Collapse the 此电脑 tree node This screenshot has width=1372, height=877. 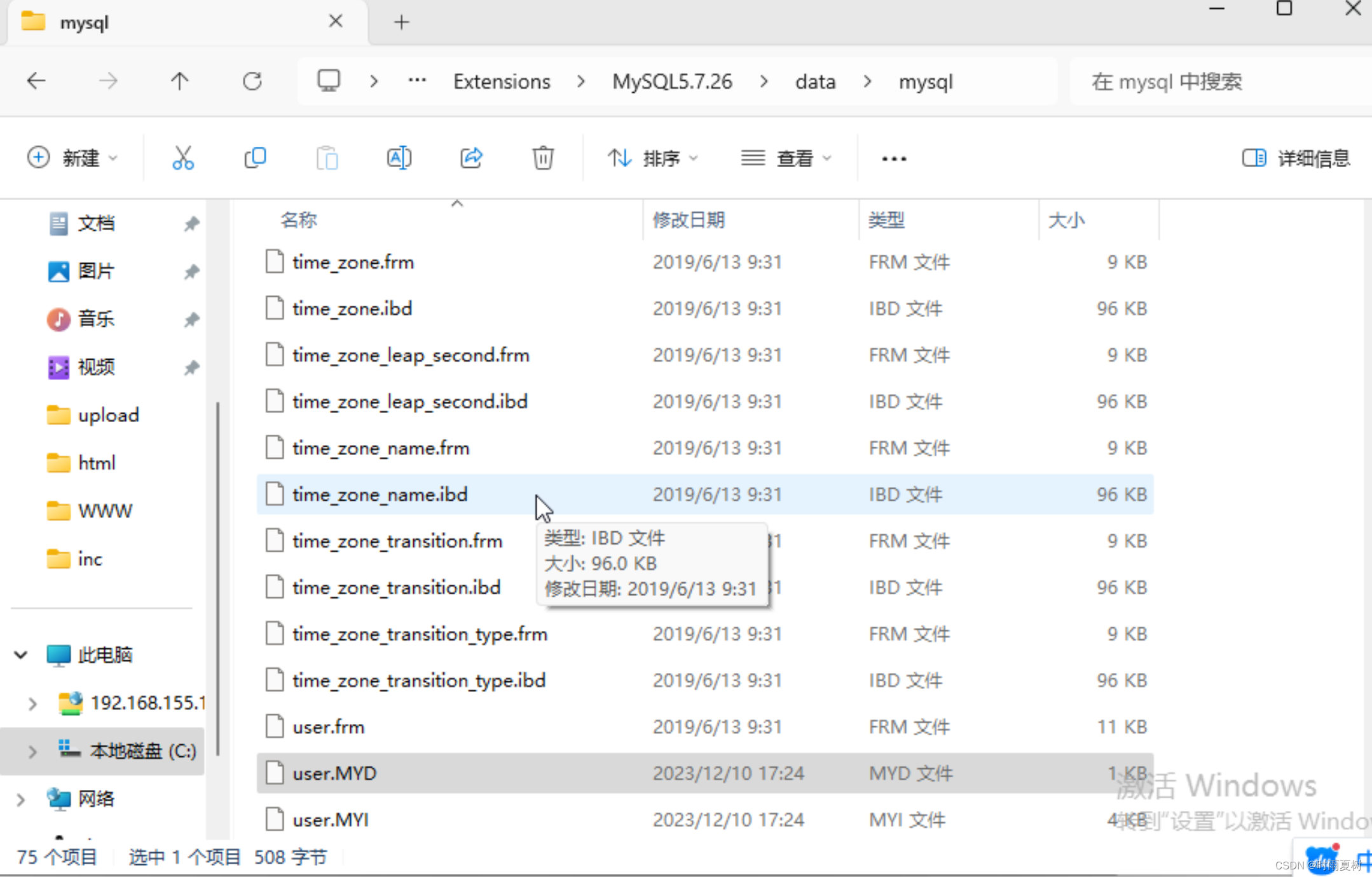point(21,655)
